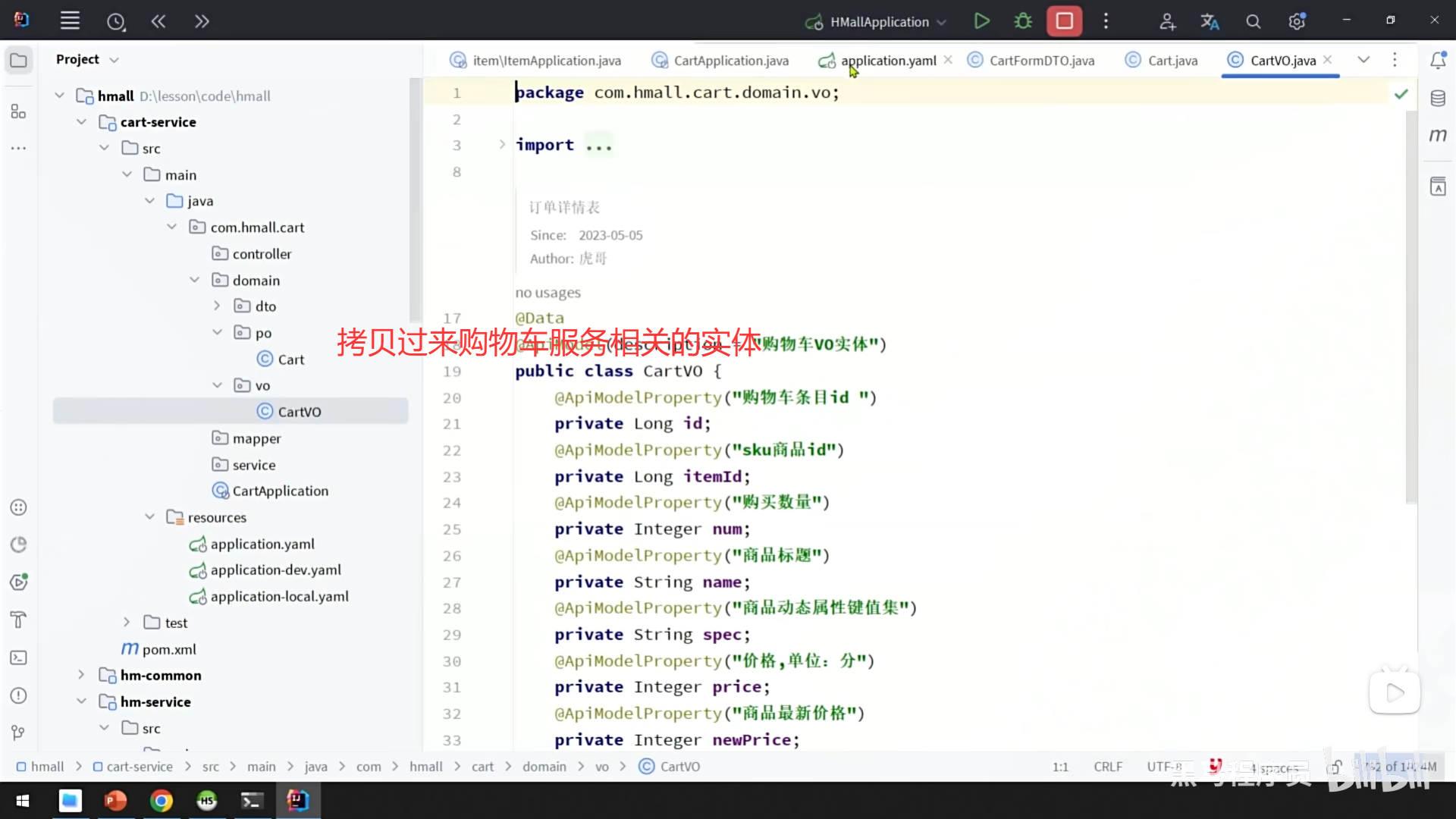1456x819 pixels.
Task: Open Search Everywhere magnifier icon
Action: 1254,22
